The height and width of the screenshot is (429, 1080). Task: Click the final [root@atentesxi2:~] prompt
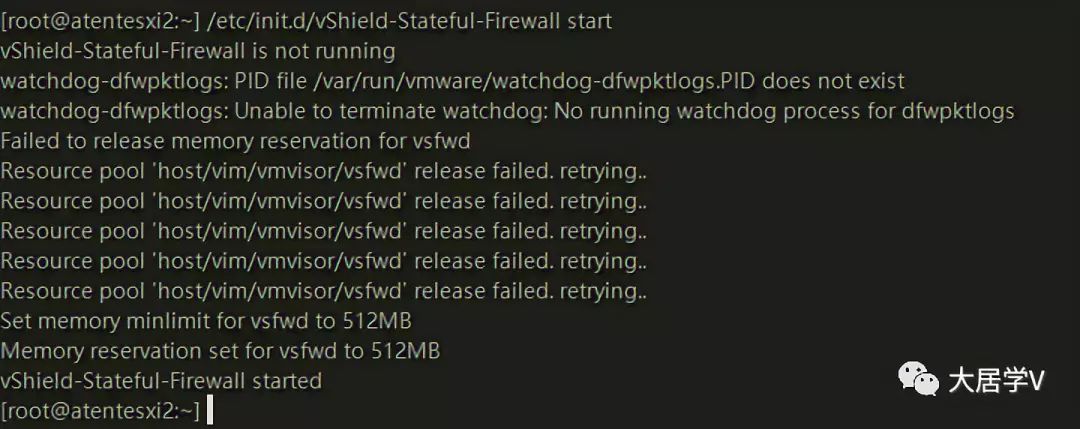101,411
